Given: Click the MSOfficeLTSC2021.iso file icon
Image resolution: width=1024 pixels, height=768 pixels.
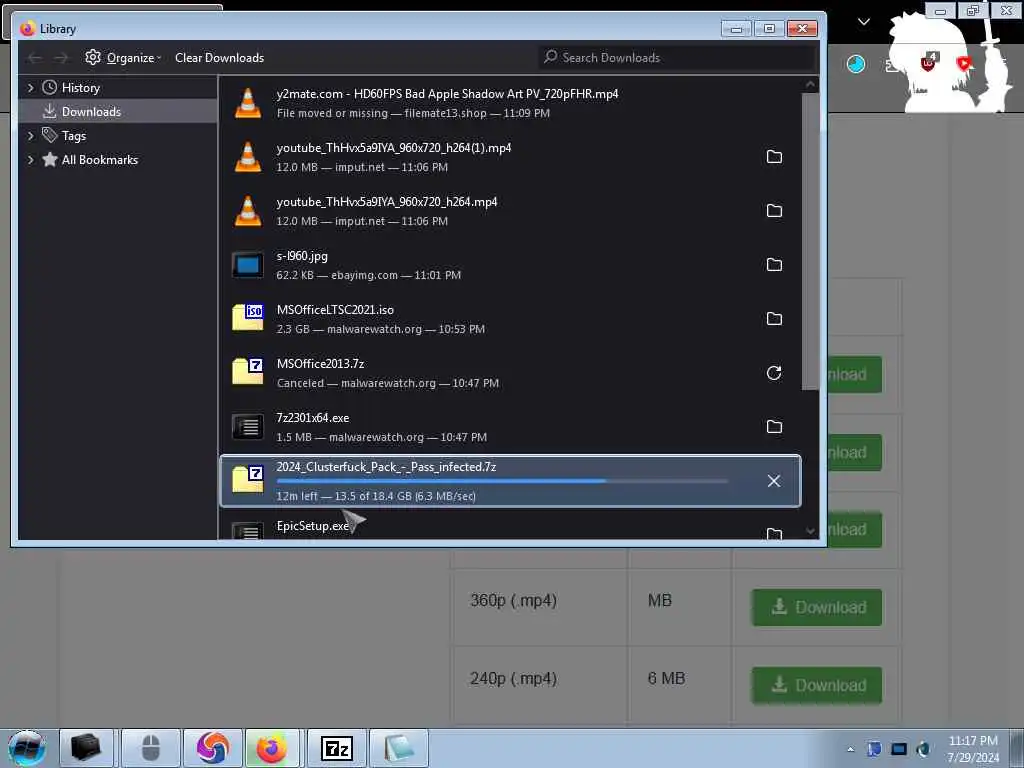Looking at the screenshot, I should pyautogui.click(x=248, y=317).
